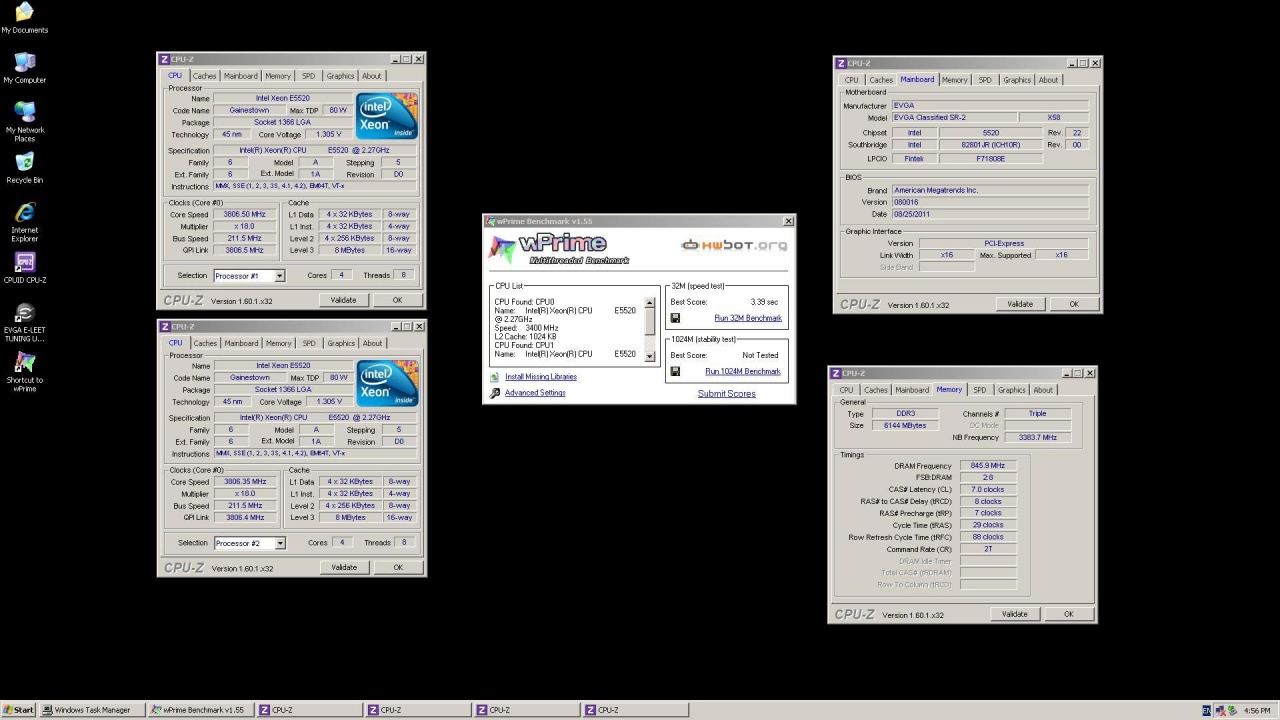
Task: Click Validate in the DDR3 Memory CPU-Z window
Action: [x=1015, y=614]
